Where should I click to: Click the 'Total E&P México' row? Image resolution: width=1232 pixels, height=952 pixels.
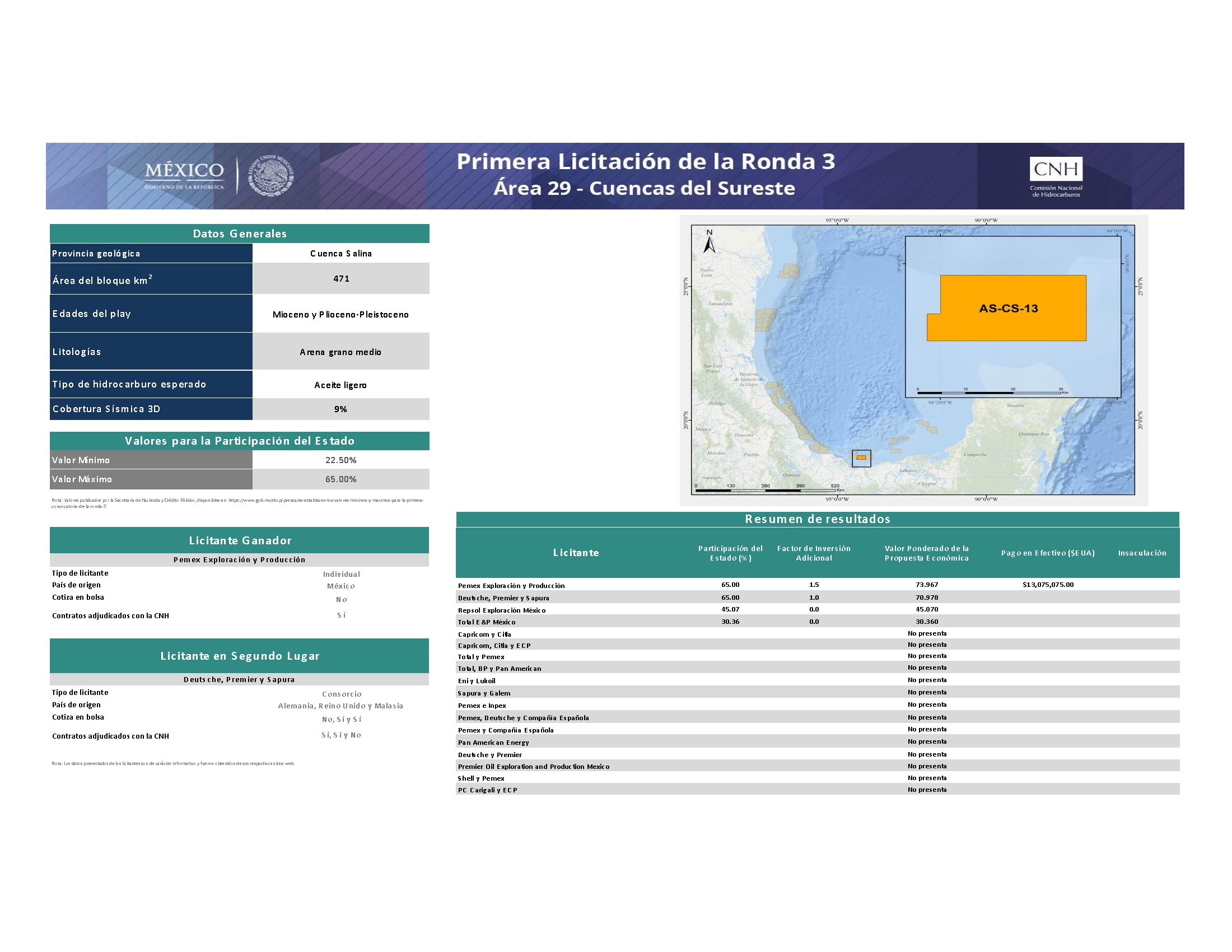(x=818, y=622)
